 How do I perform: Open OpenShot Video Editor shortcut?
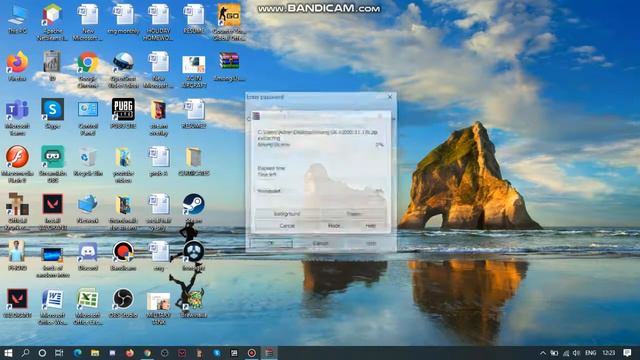click(123, 69)
